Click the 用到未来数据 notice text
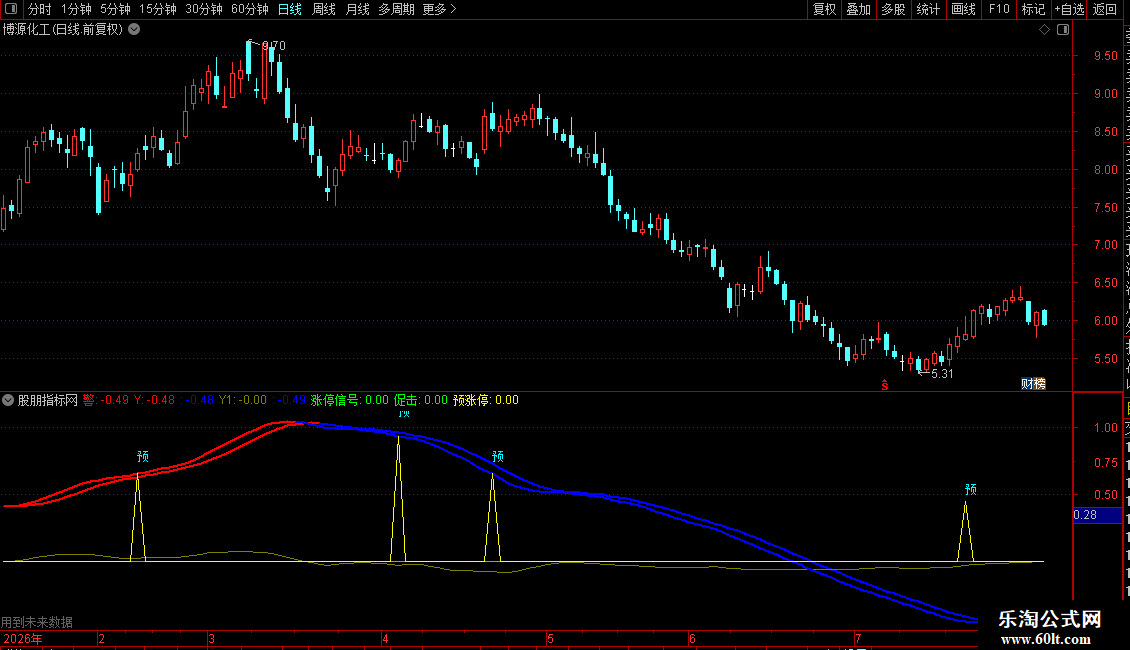The width and height of the screenshot is (1130, 650). (37, 622)
